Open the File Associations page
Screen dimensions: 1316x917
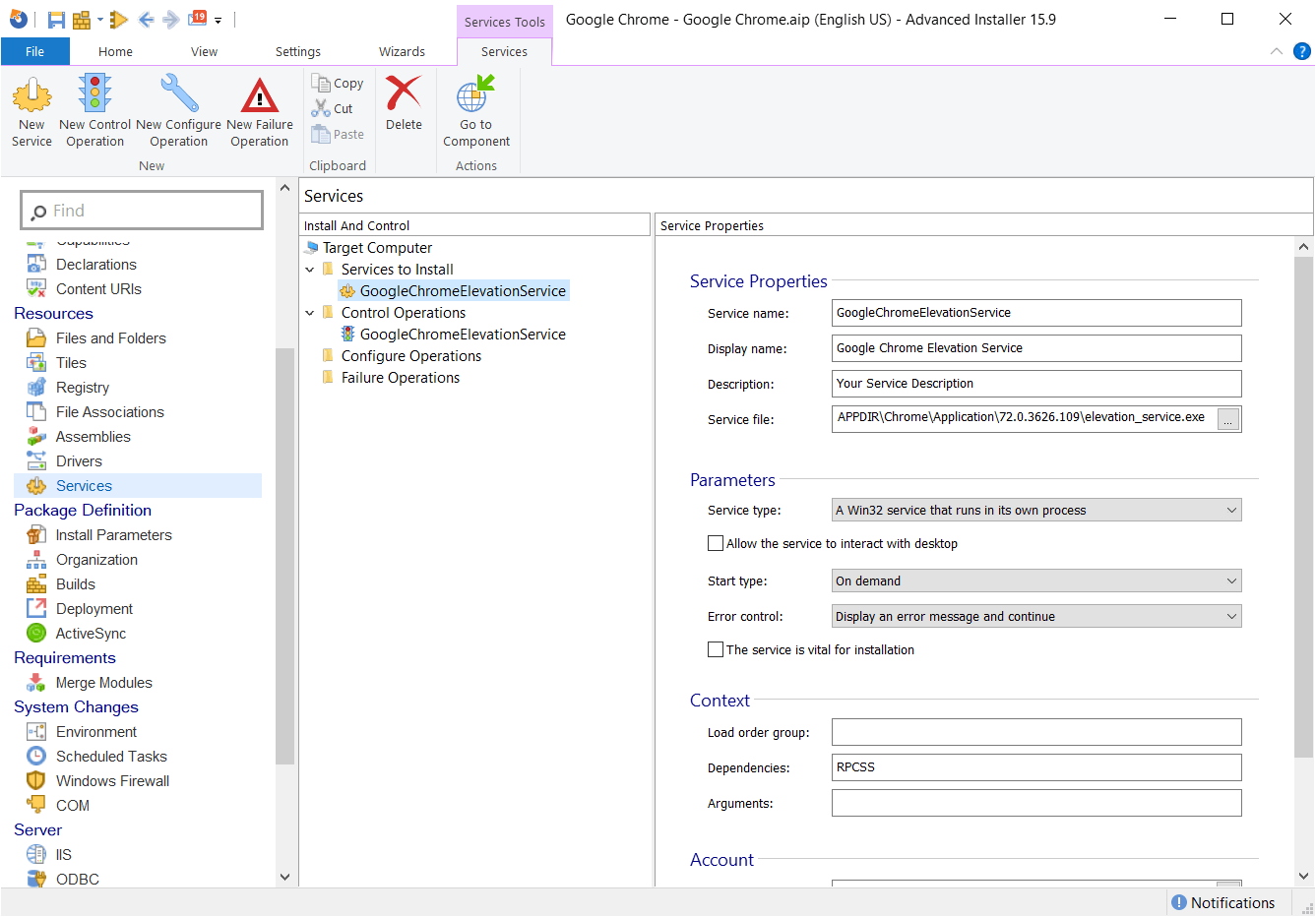tap(109, 411)
